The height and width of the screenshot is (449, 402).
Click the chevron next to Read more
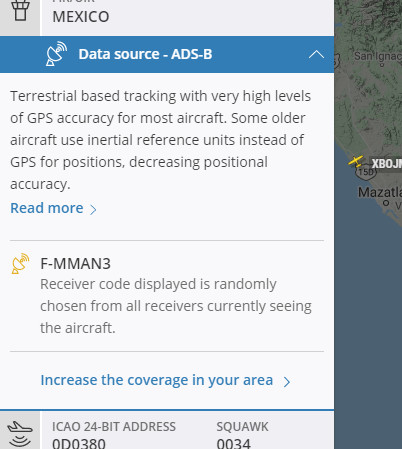pos(93,210)
